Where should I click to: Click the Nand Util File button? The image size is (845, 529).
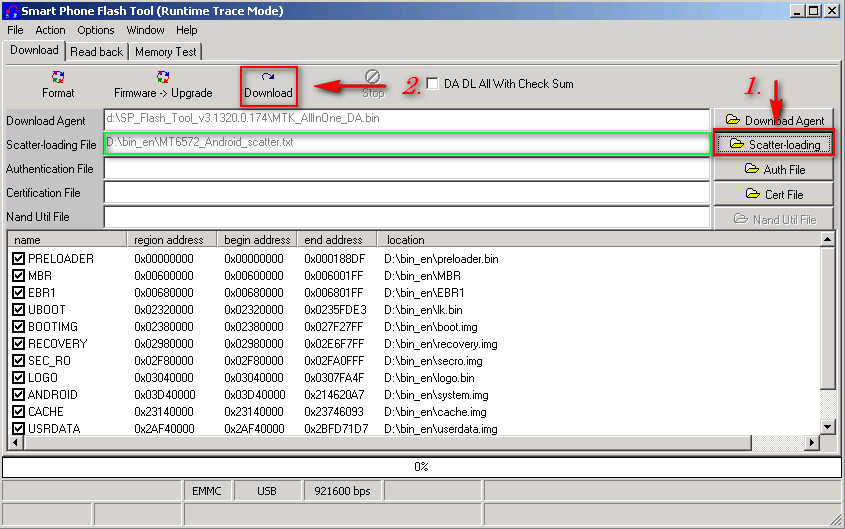click(x=773, y=219)
